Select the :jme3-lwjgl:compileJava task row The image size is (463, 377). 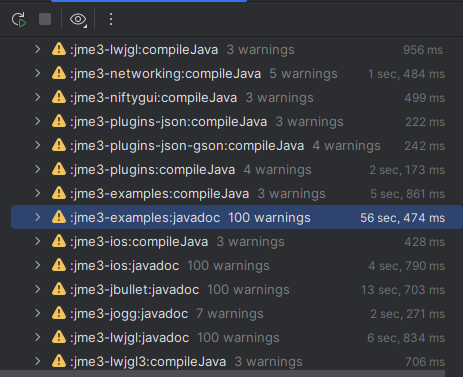click(x=237, y=50)
